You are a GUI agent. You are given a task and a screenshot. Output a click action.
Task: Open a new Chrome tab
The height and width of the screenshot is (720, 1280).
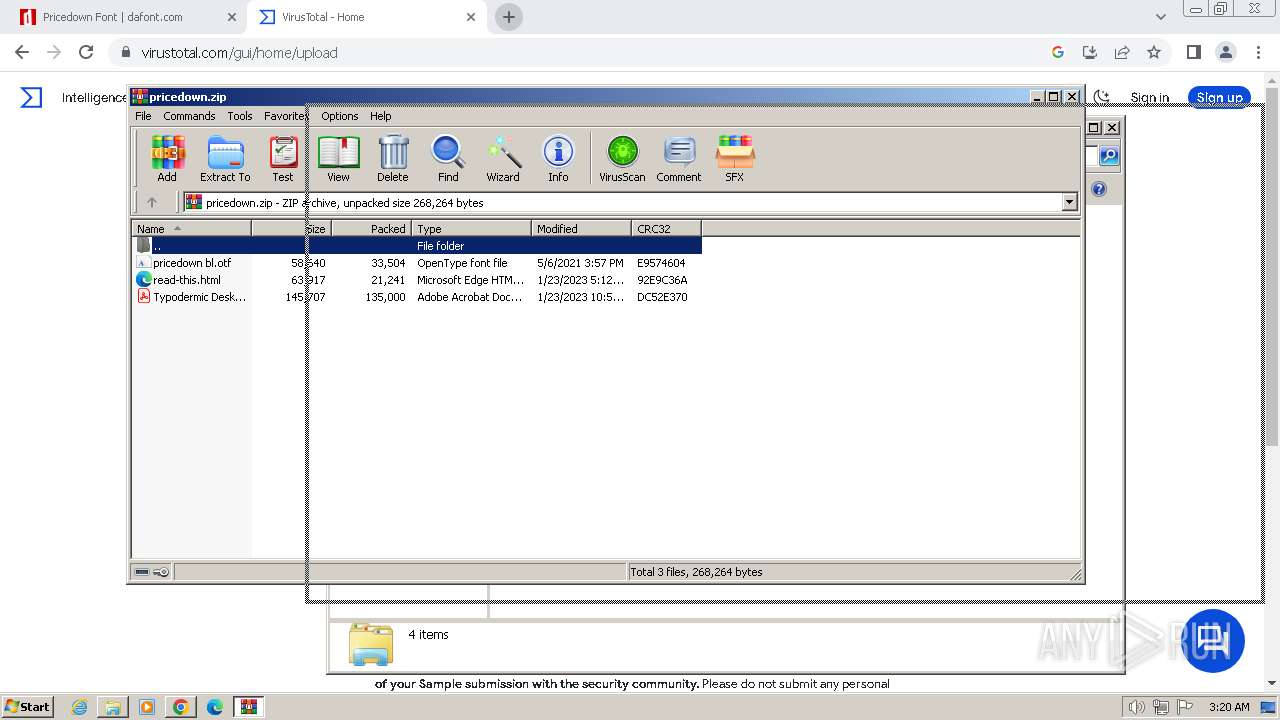tap(509, 17)
